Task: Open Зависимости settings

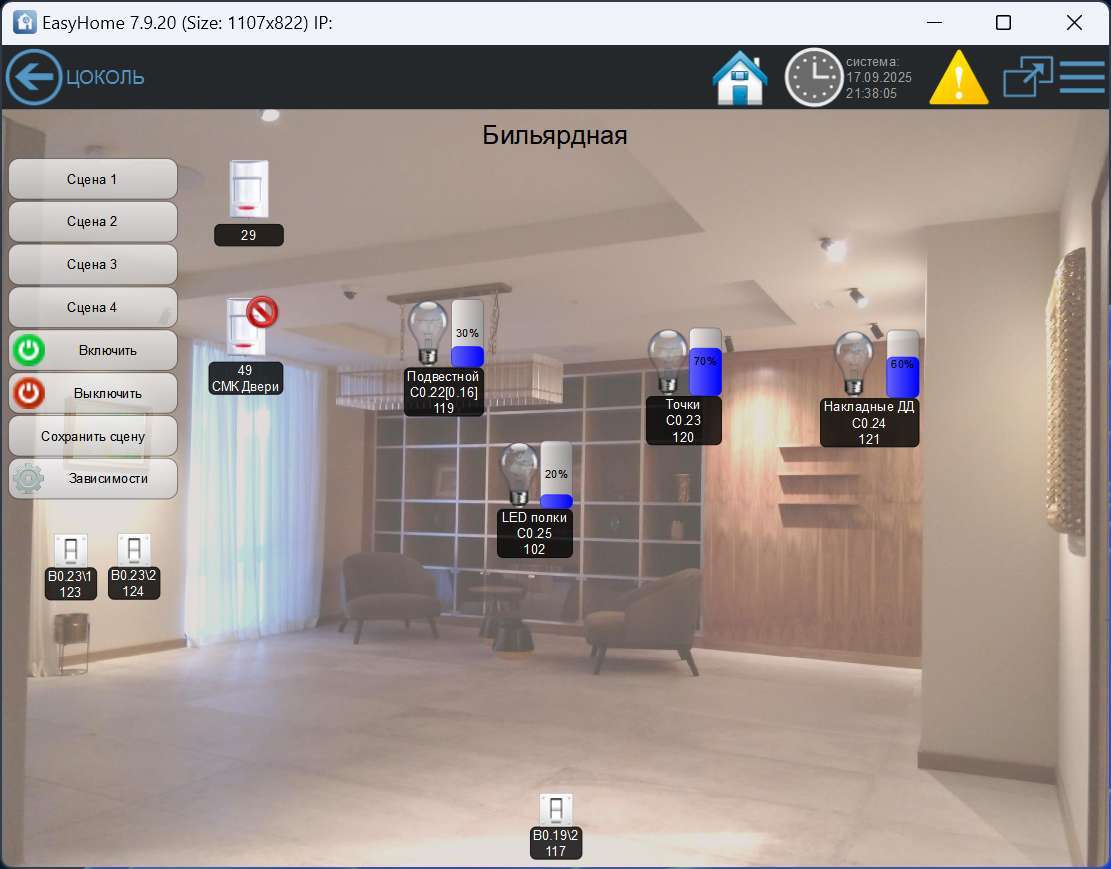Action: click(x=93, y=478)
